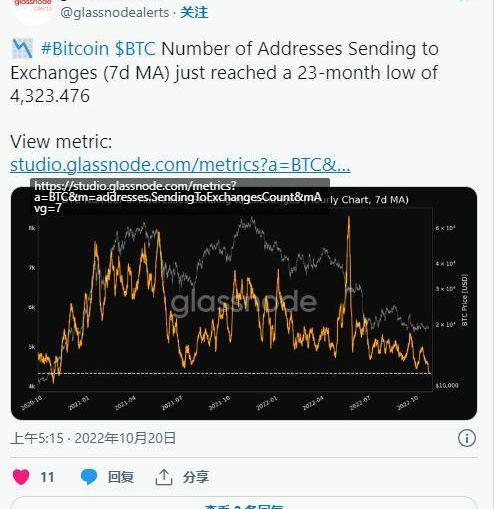Viewport: 494px width, 509px height.
Task: Click the glassnode profile avatar
Action: click(33, 10)
